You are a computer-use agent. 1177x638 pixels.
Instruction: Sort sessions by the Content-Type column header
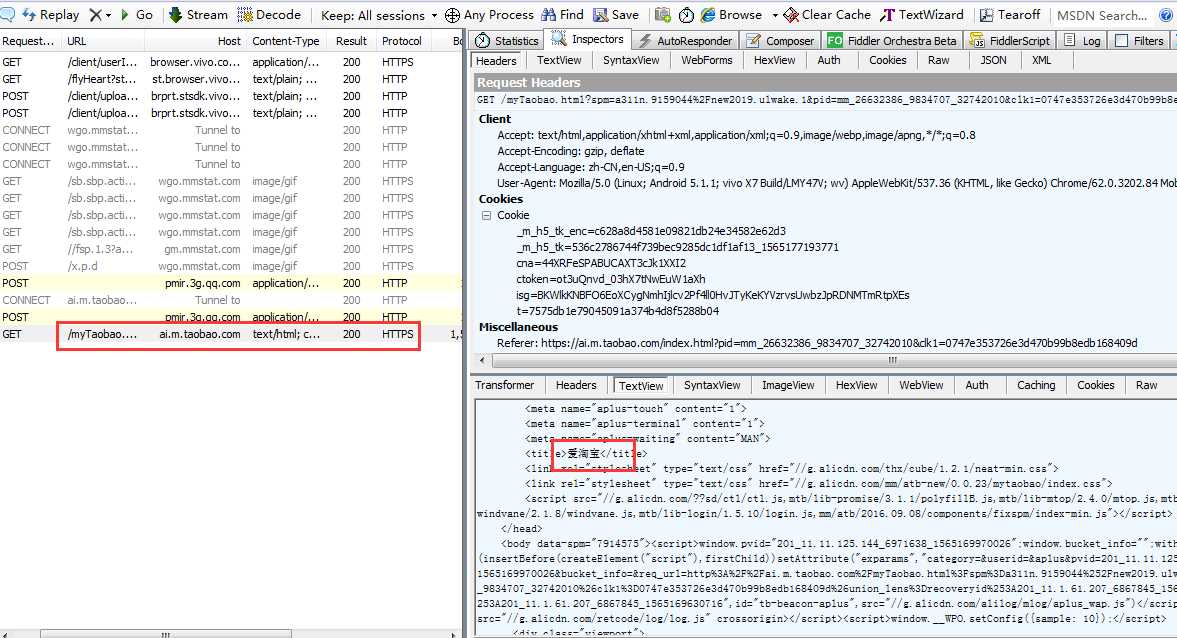pyautogui.click(x=285, y=41)
